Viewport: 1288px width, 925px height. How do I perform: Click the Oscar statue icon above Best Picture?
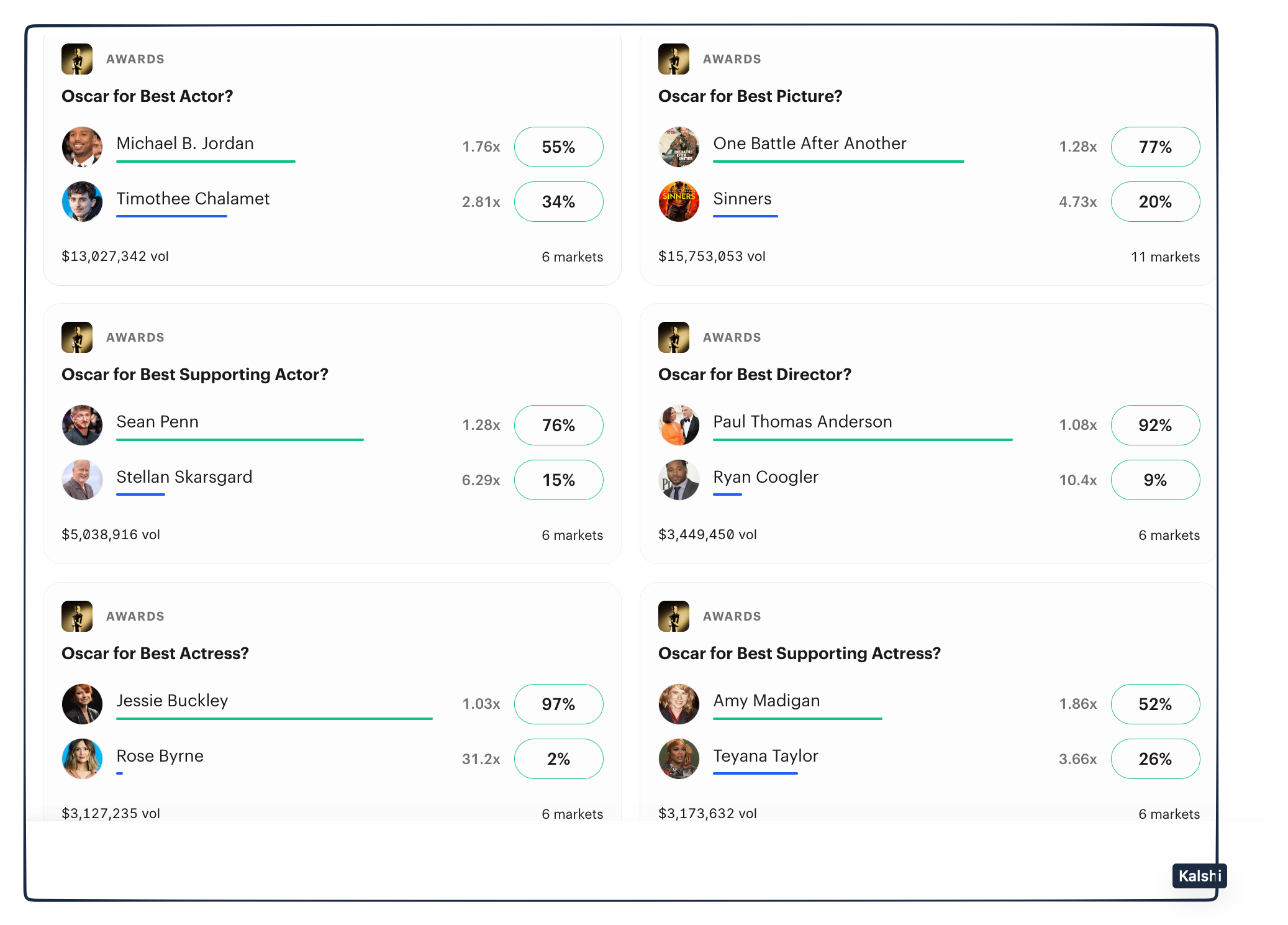pos(674,59)
